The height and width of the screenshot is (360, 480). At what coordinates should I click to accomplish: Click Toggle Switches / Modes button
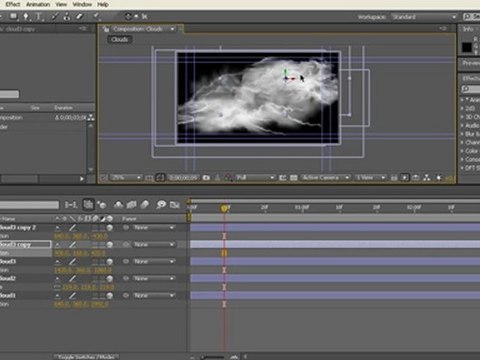point(87,357)
